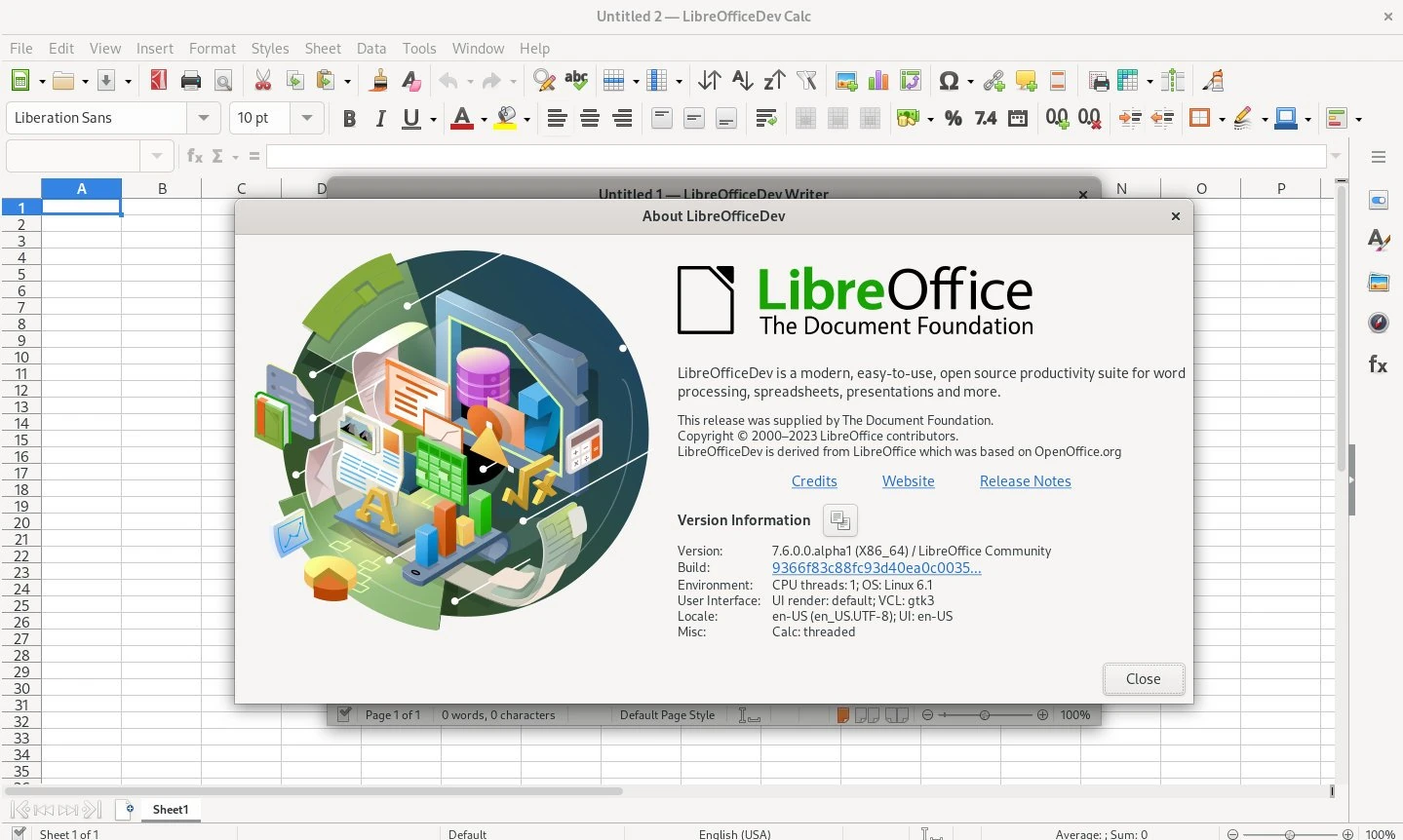Click the formula input line
The height and width of the screenshot is (840, 1403).
(795, 156)
